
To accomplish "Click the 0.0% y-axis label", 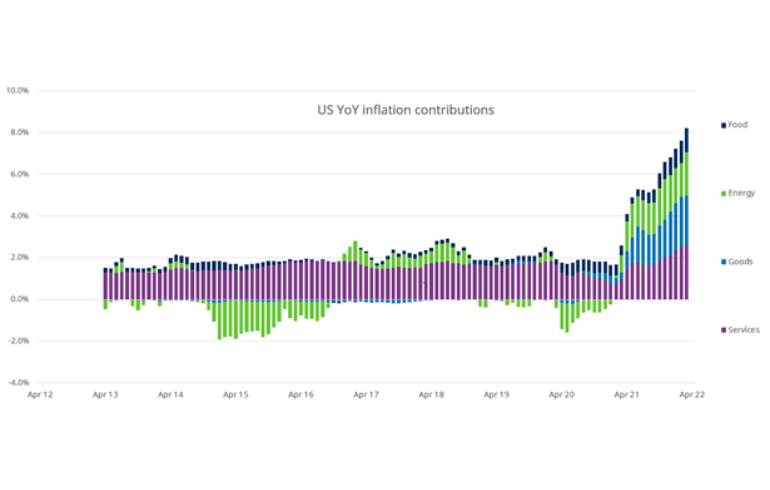I will coord(20,299).
